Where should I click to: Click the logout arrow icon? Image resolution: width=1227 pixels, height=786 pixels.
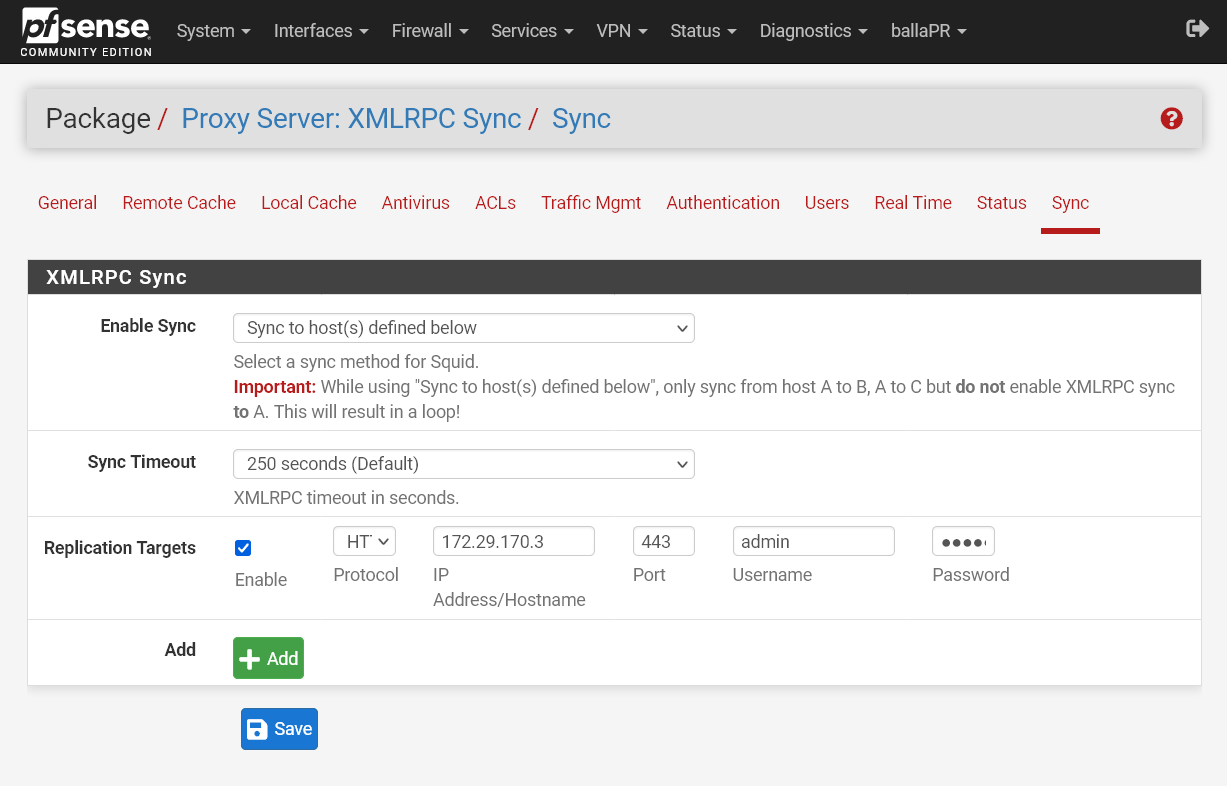coord(1197,29)
